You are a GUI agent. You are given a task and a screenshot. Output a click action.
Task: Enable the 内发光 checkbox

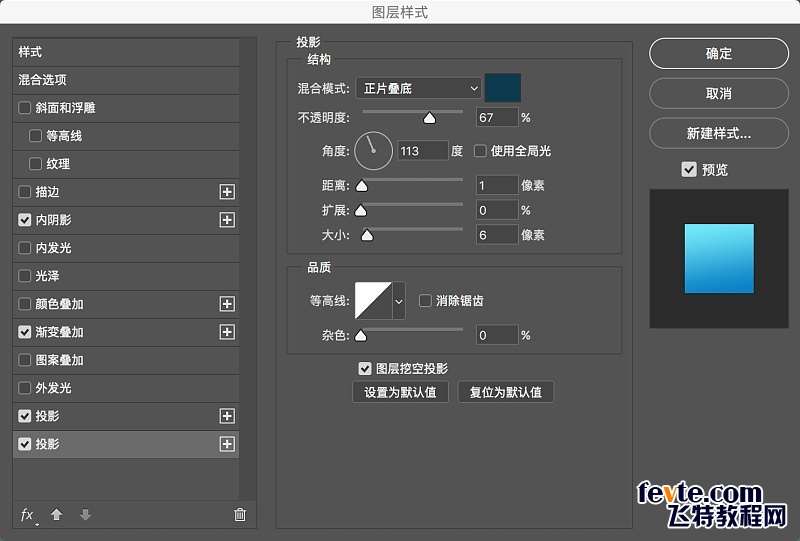24,248
